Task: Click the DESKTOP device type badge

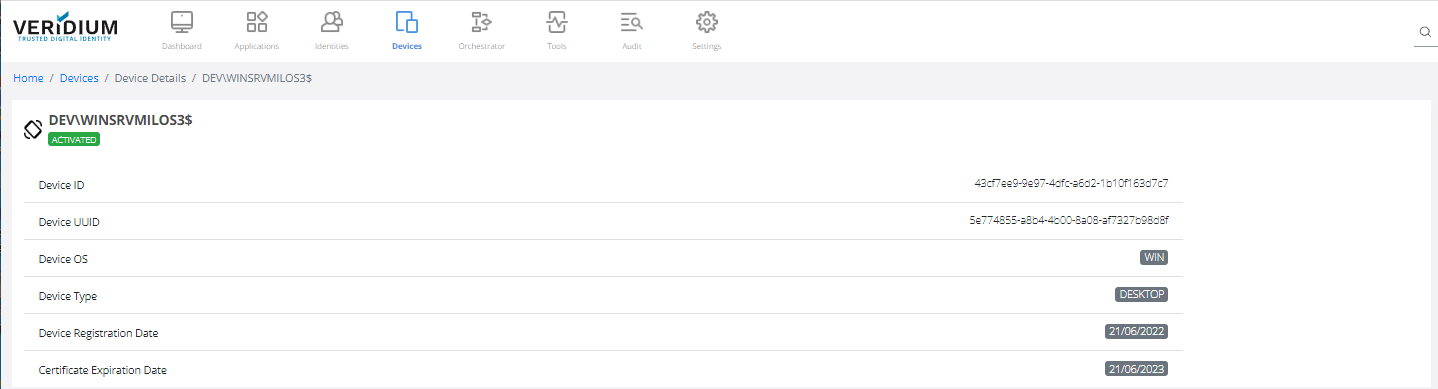Action: pyautogui.click(x=1142, y=295)
